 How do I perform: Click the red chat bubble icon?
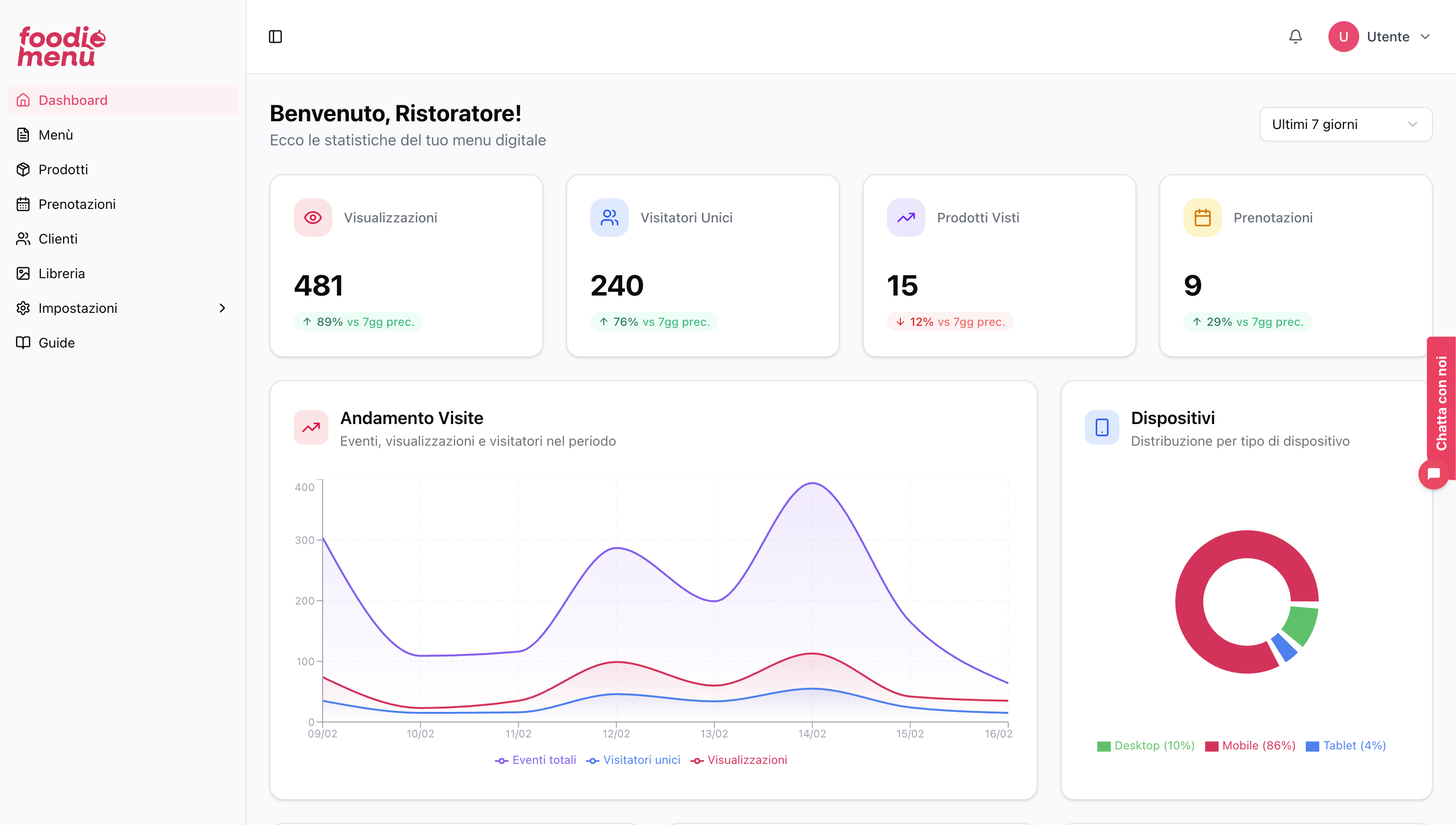1433,474
